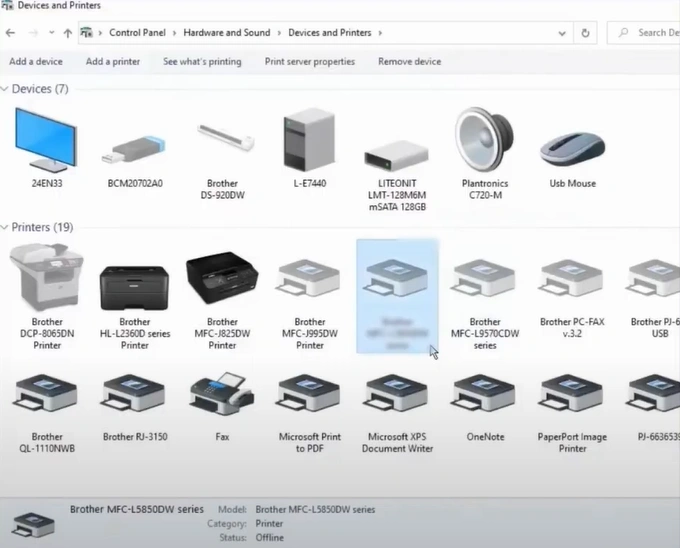
Task: Select the Brother MFC-J825DW Printer icon
Action: click(x=222, y=279)
